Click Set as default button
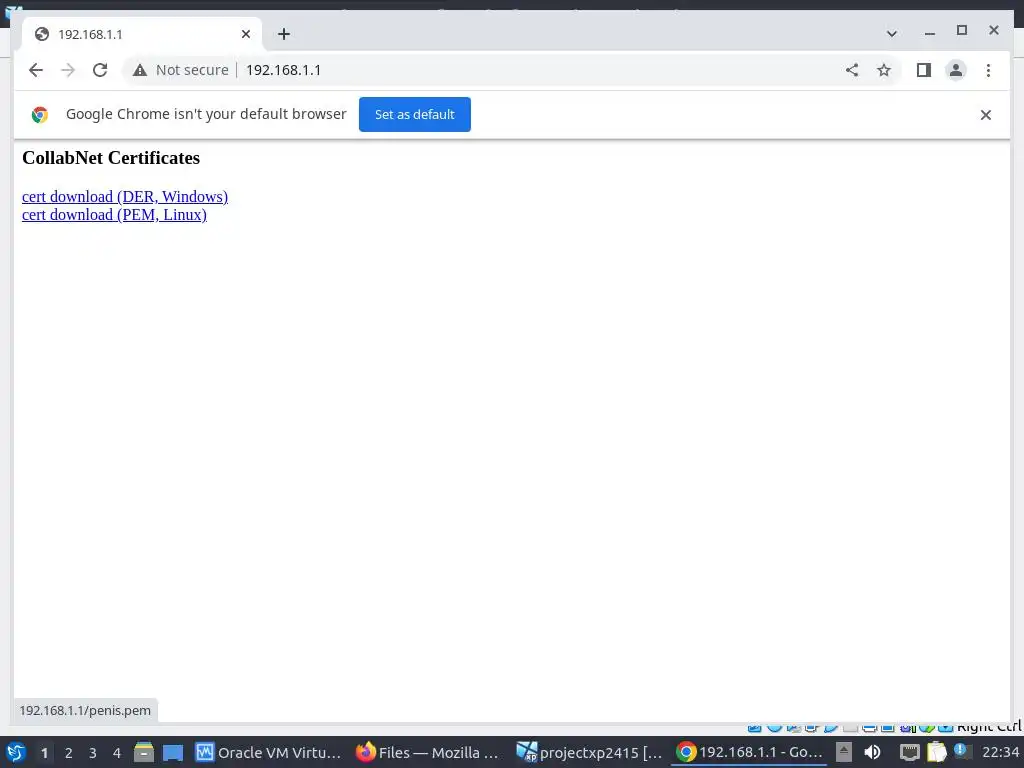1024x768 pixels. [415, 114]
